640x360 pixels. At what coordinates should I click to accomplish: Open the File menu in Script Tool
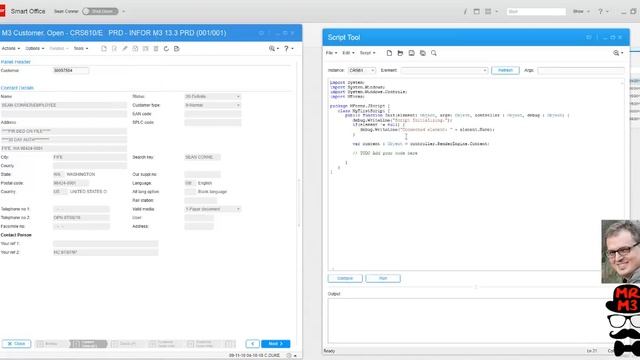point(331,53)
